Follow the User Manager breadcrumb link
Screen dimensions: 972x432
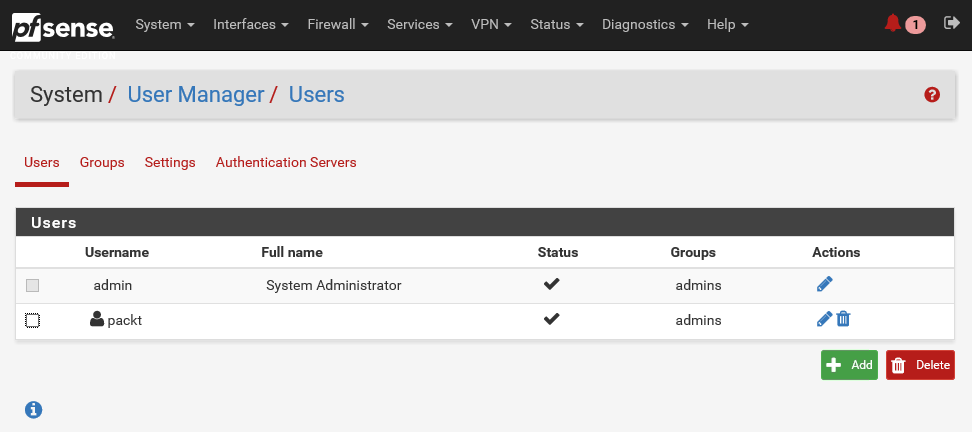coord(196,95)
